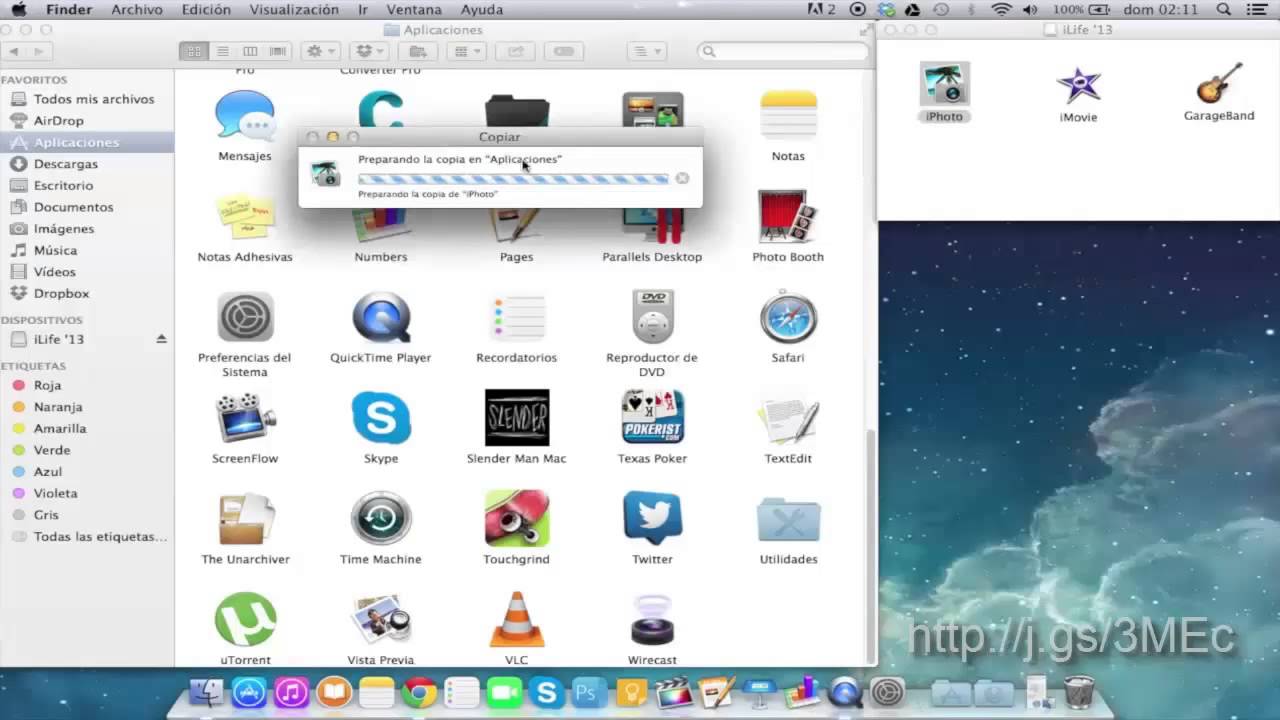Open the arrange-items toolbar dropdown

coord(466,51)
